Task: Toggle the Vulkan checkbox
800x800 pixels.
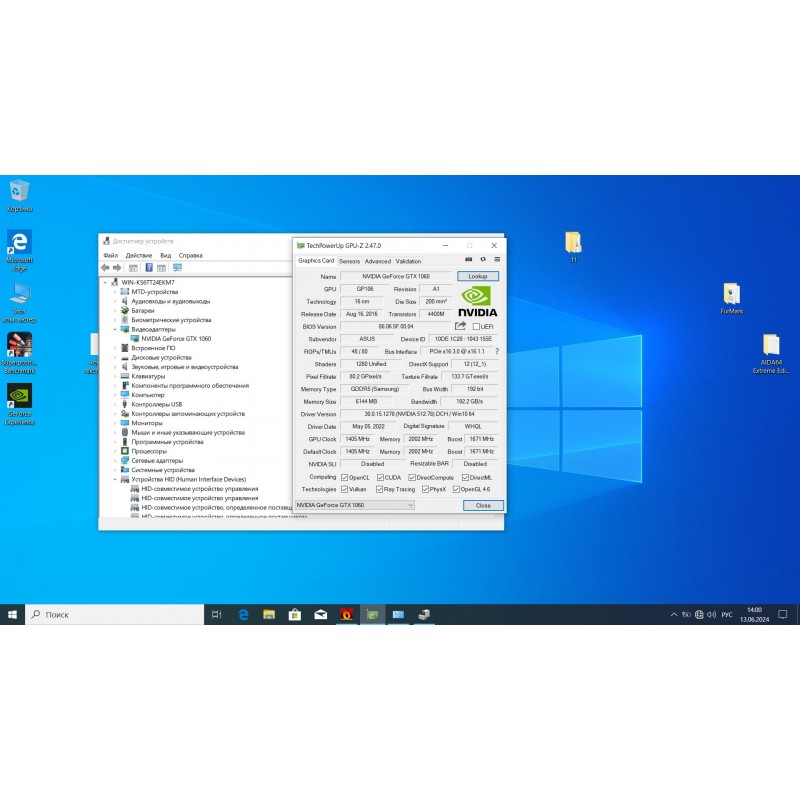Action: point(344,489)
